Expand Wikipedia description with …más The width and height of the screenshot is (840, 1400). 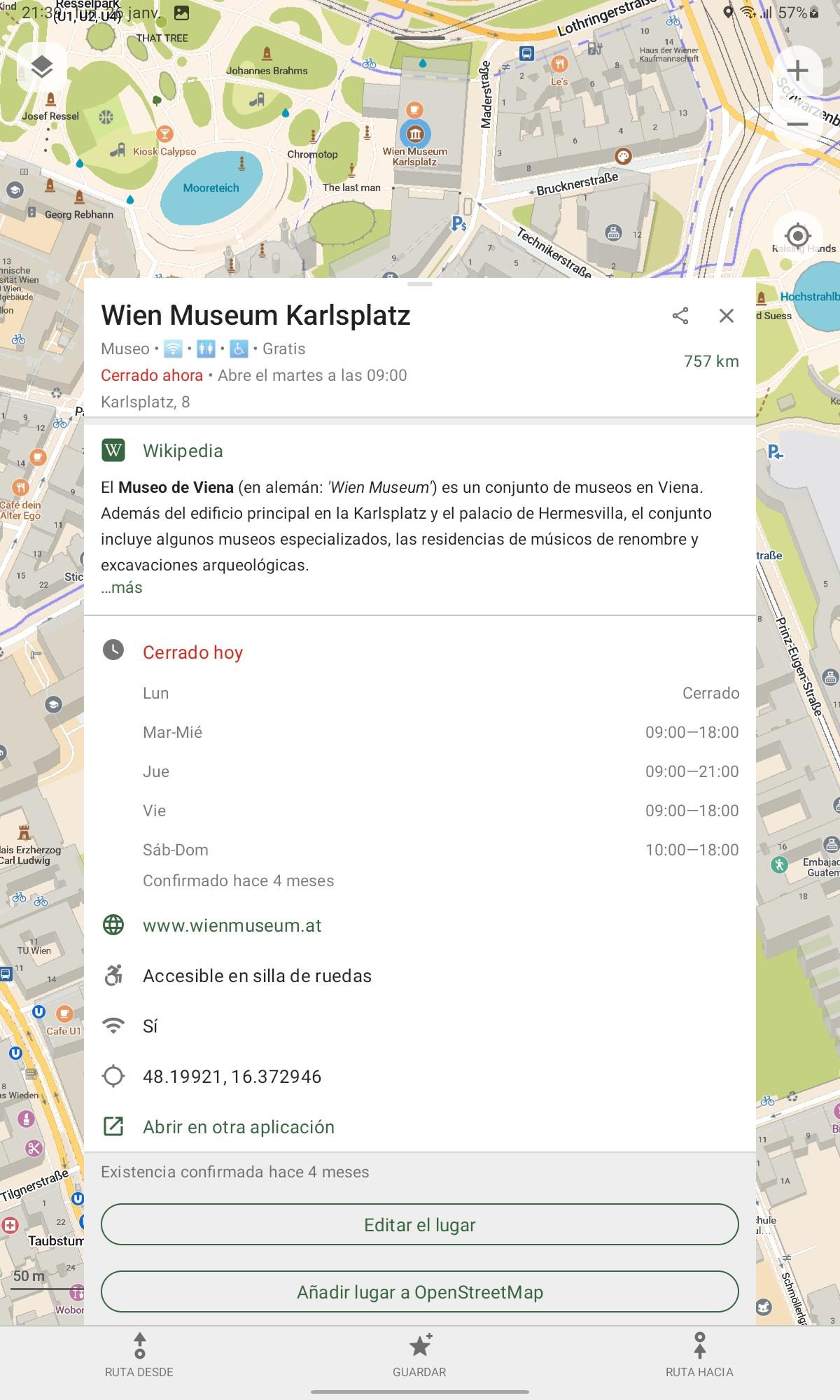122,588
